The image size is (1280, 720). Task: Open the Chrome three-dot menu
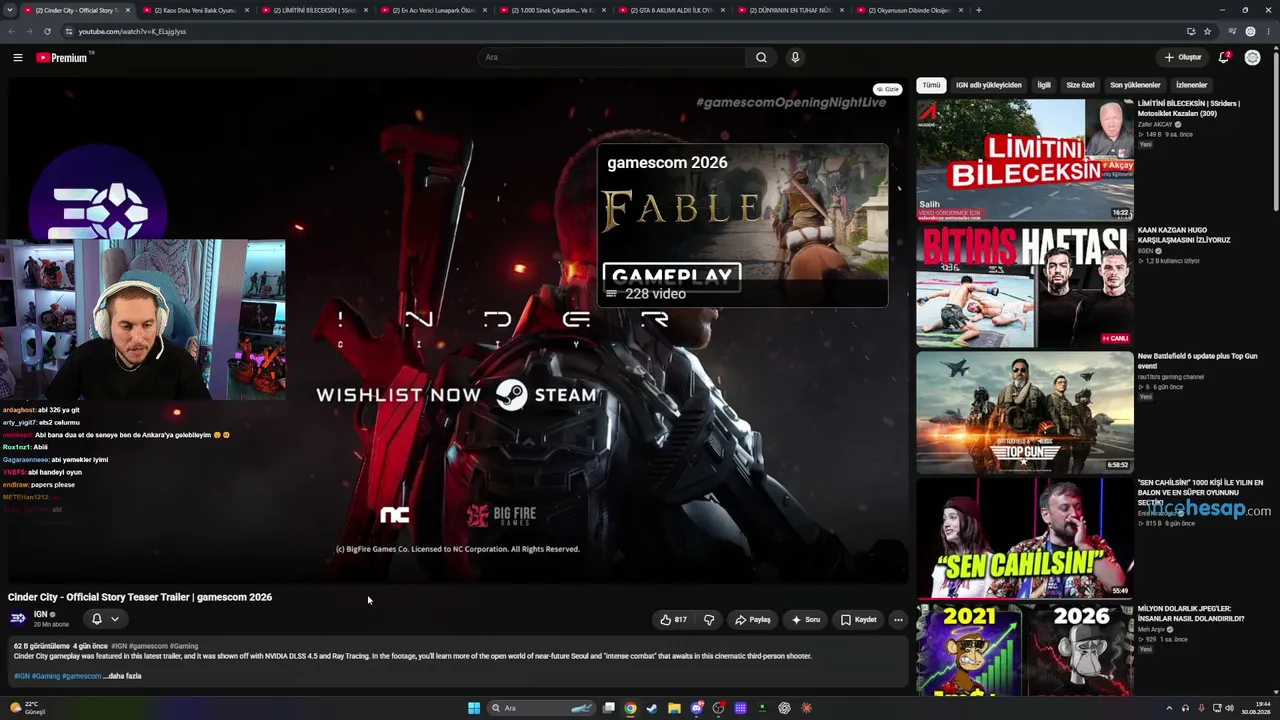[x=1269, y=31]
